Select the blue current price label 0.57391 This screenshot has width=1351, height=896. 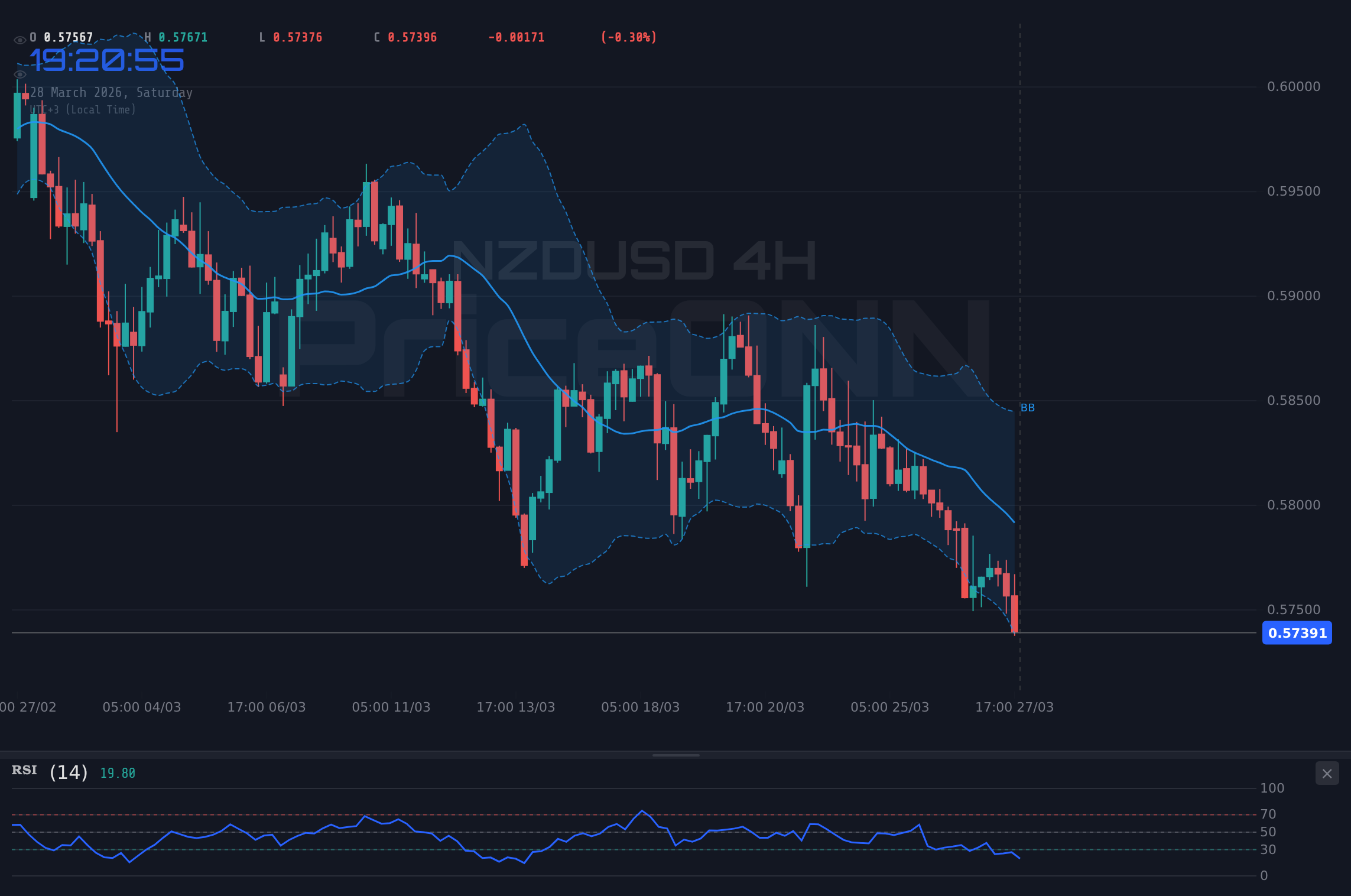point(1297,633)
